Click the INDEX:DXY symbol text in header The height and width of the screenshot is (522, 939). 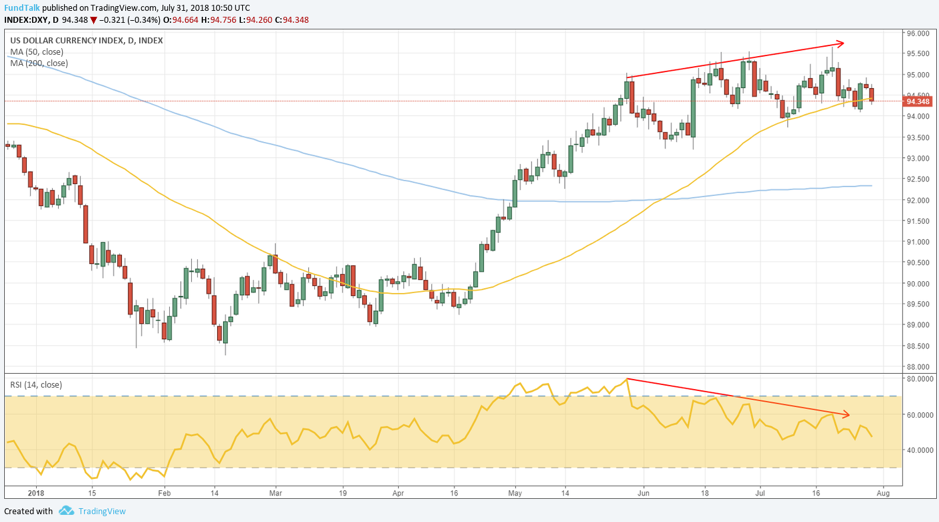(26, 20)
